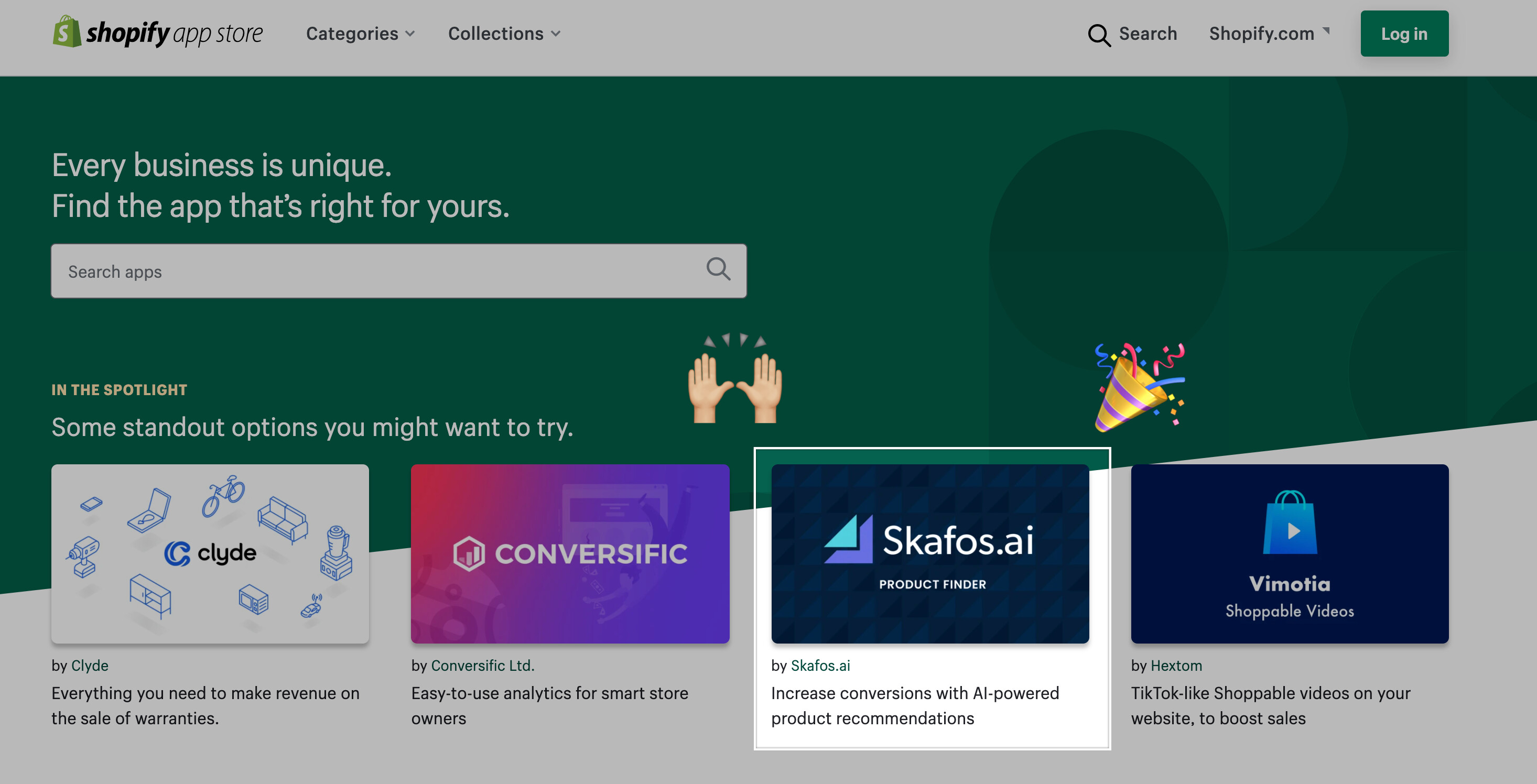Open the Clyde developer link
Screen dimensions: 1537x784
pyautogui.click(x=90, y=665)
